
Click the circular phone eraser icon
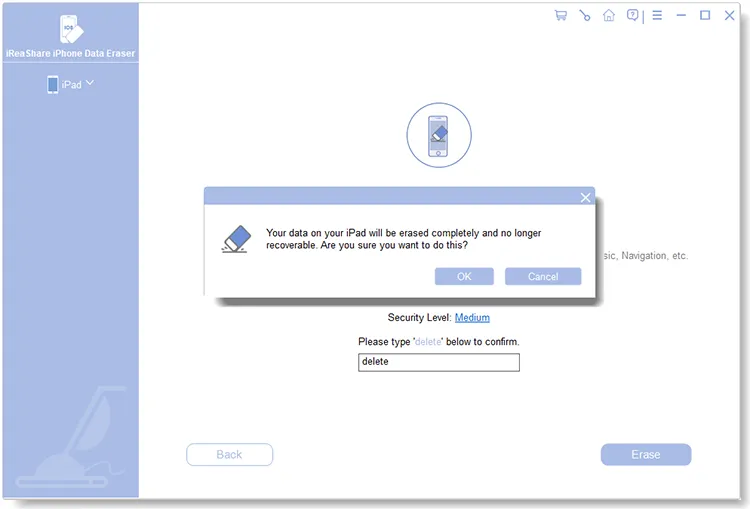pyautogui.click(x=438, y=134)
